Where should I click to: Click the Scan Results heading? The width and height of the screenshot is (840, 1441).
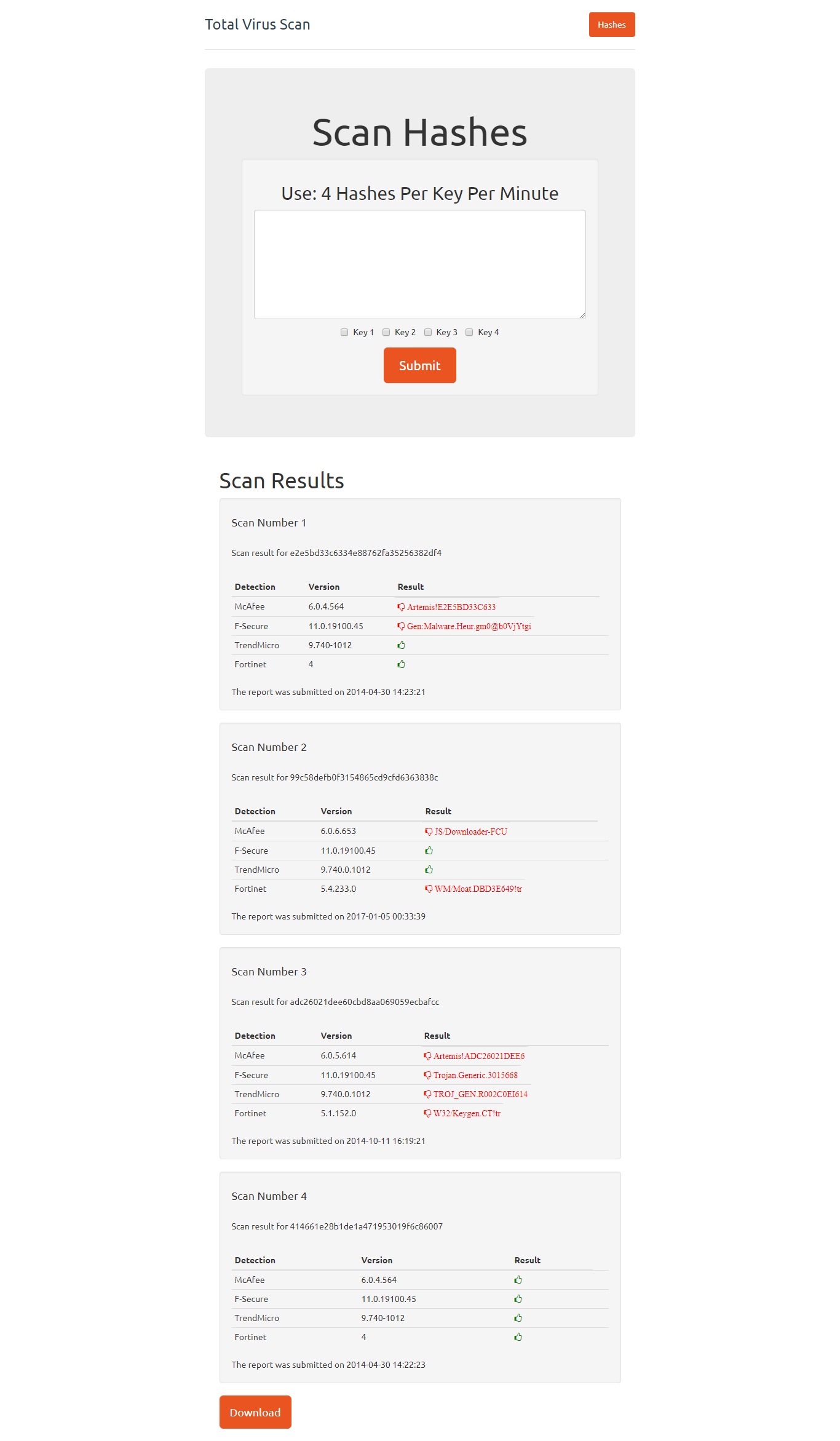282,480
